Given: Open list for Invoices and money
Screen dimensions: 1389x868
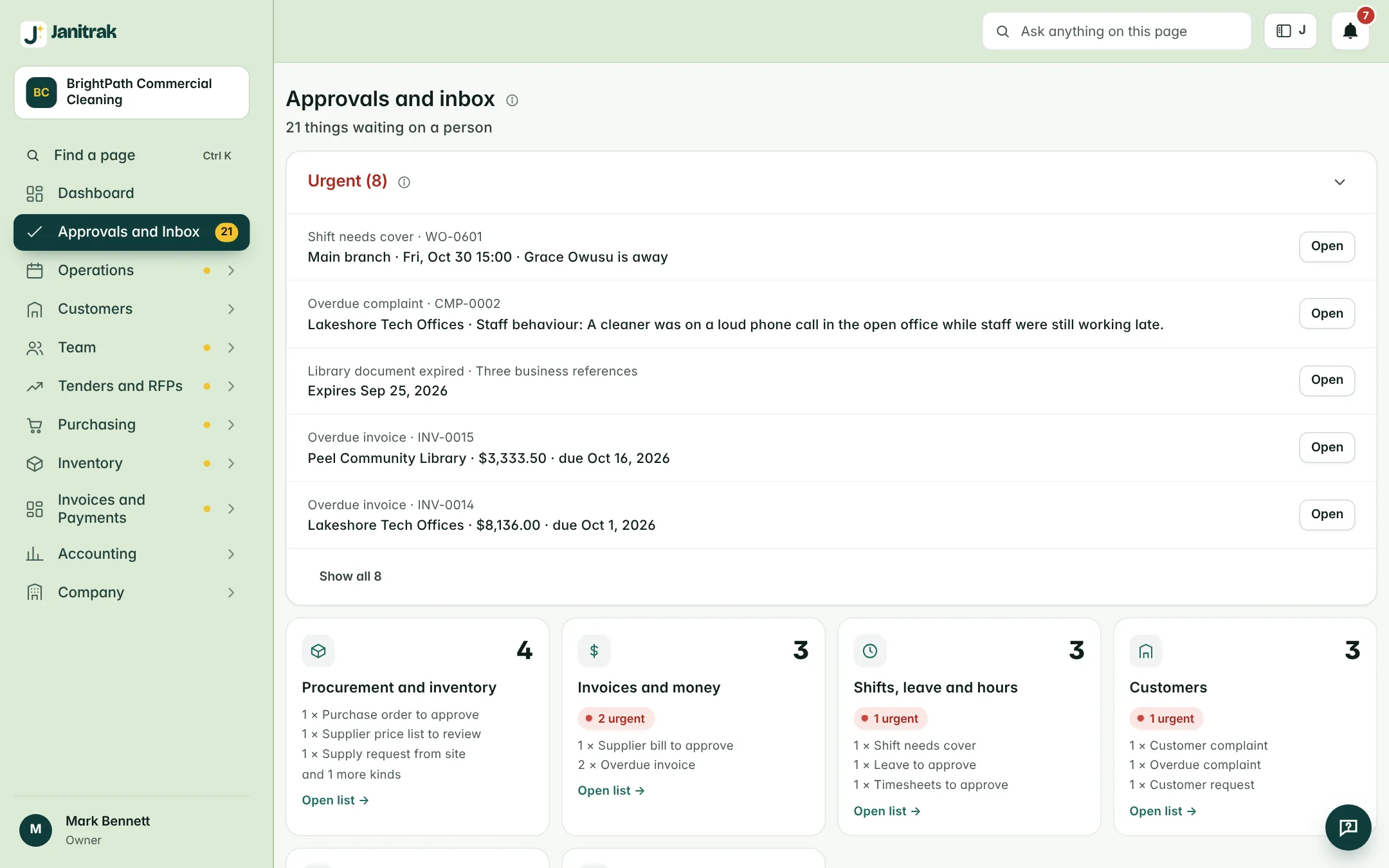Looking at the screenshot, I should point(611,791).
